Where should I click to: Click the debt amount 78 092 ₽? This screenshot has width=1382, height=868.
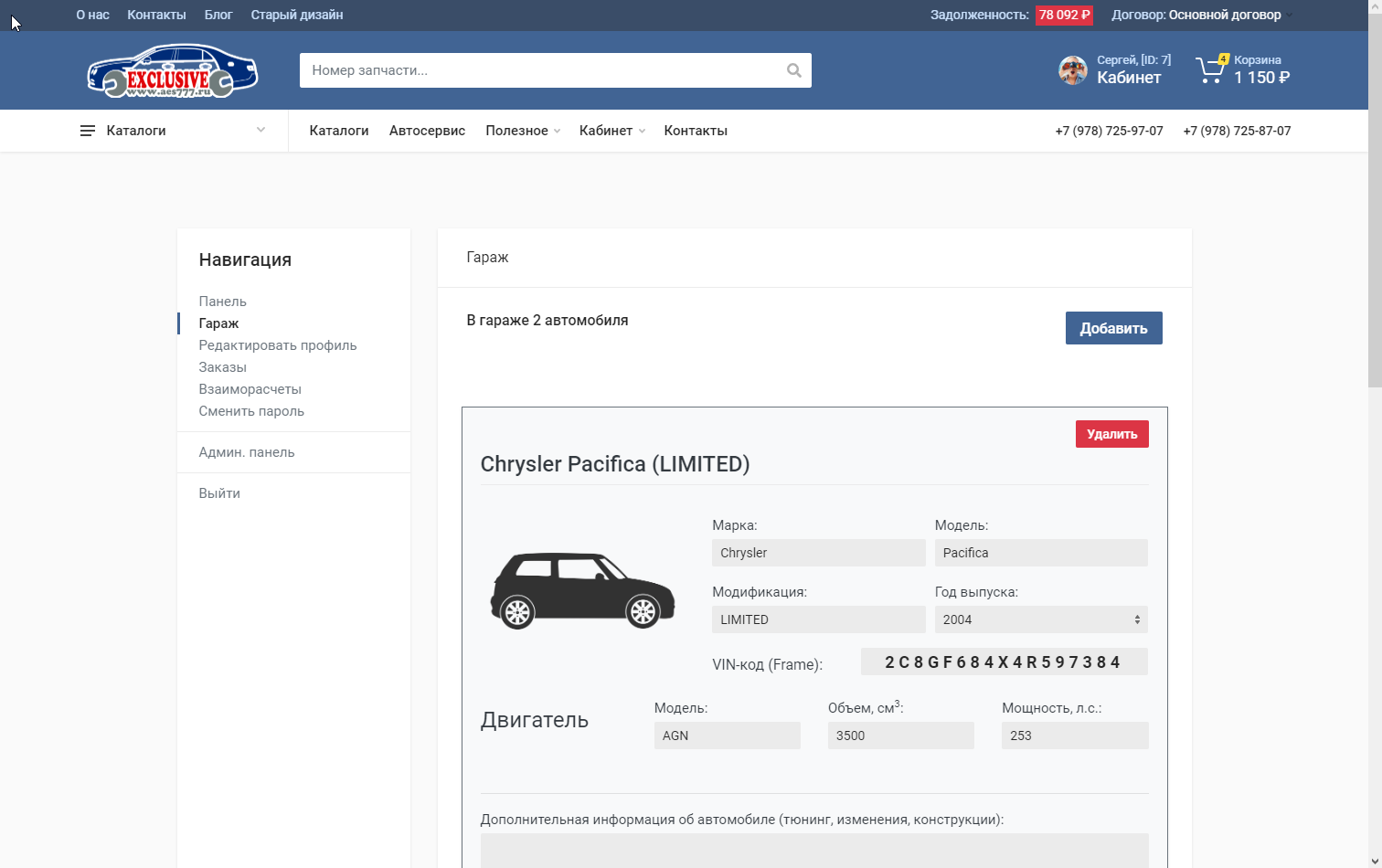[x=1064, y=15]
